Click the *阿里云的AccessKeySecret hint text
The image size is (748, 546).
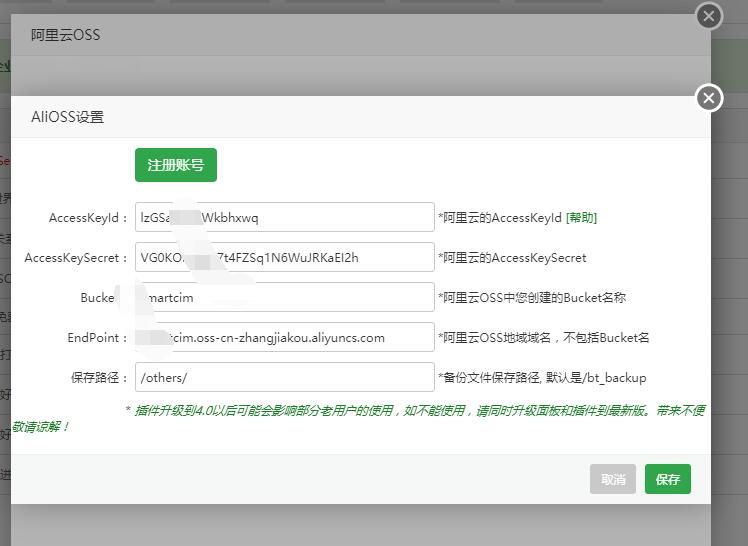pos(512,258)
